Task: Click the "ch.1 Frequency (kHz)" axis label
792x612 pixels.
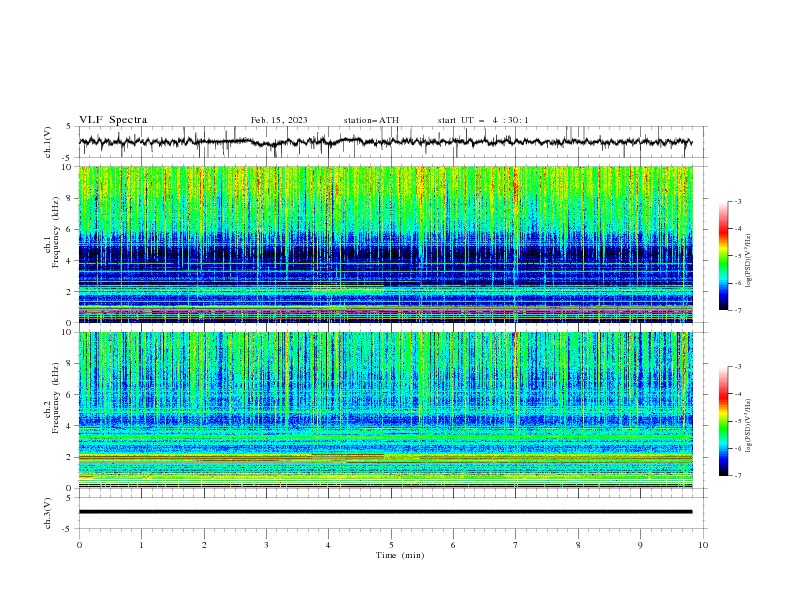Action: click(x=51, y=232)
